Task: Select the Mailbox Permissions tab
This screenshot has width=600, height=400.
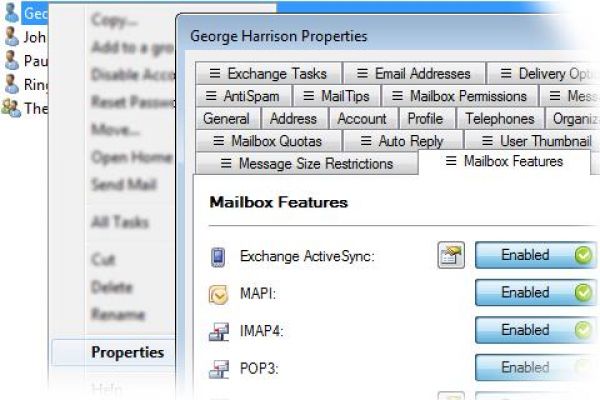Action: [460, 96]
